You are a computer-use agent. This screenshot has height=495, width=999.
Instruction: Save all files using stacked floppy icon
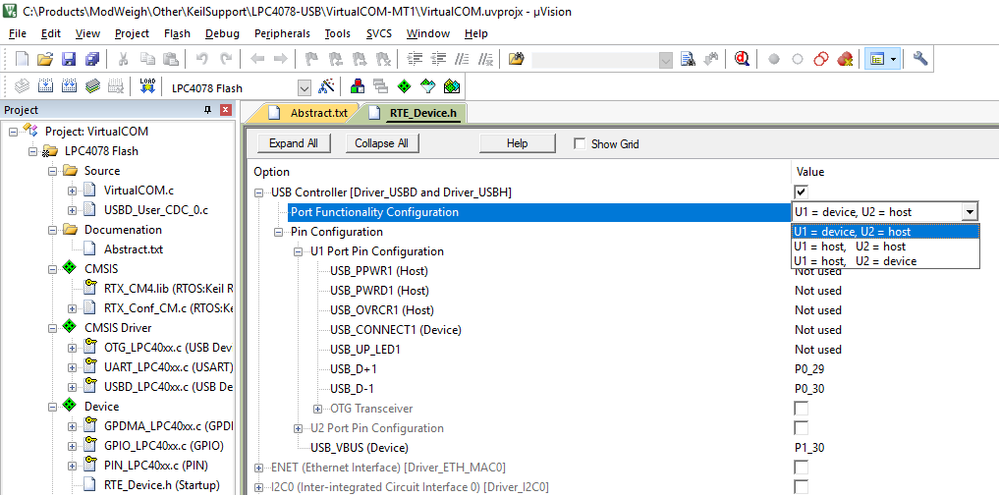pos(92,59)
